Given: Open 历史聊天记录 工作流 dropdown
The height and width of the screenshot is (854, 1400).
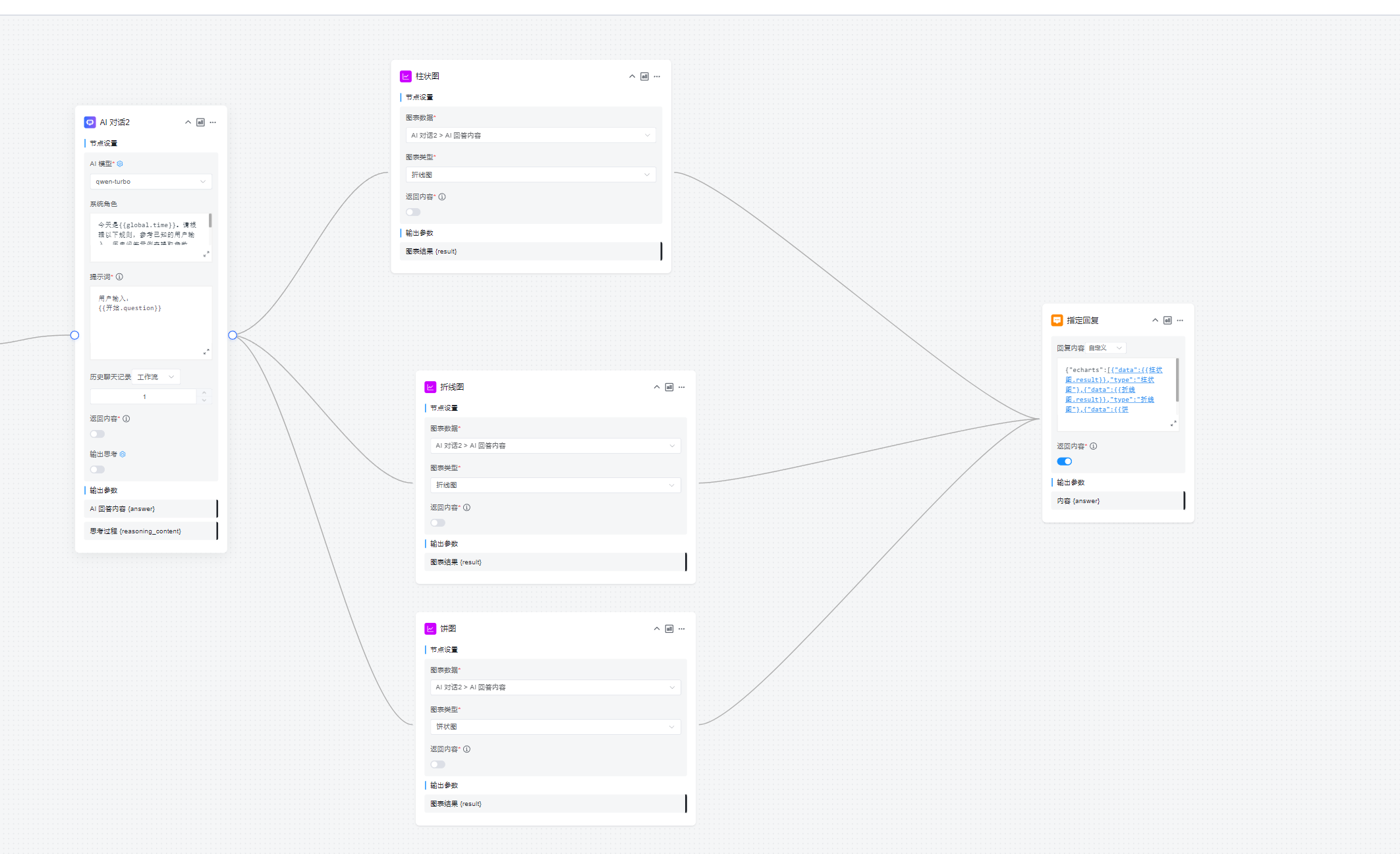Looking at the screenshot, I should click(157, 377).
